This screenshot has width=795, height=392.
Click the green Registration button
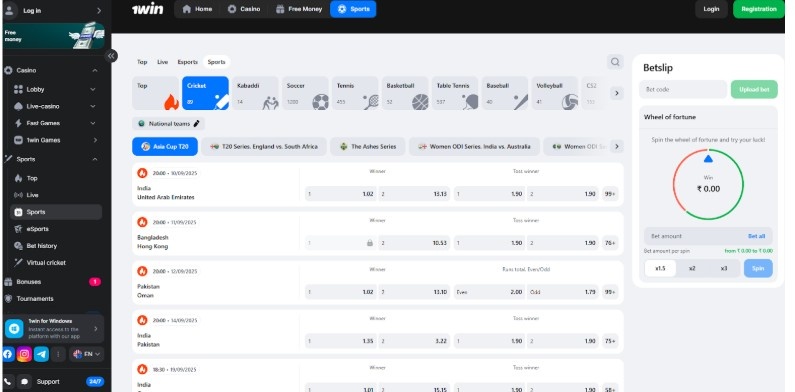click(758, 9)
